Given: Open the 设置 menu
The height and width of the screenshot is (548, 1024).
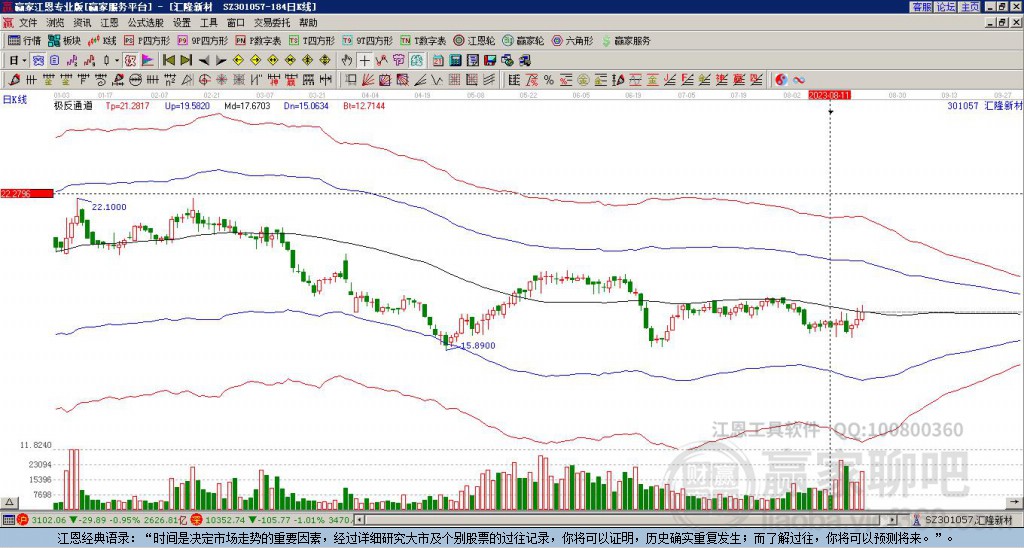Looking at the screenshot, I should [x=182, y=23].
